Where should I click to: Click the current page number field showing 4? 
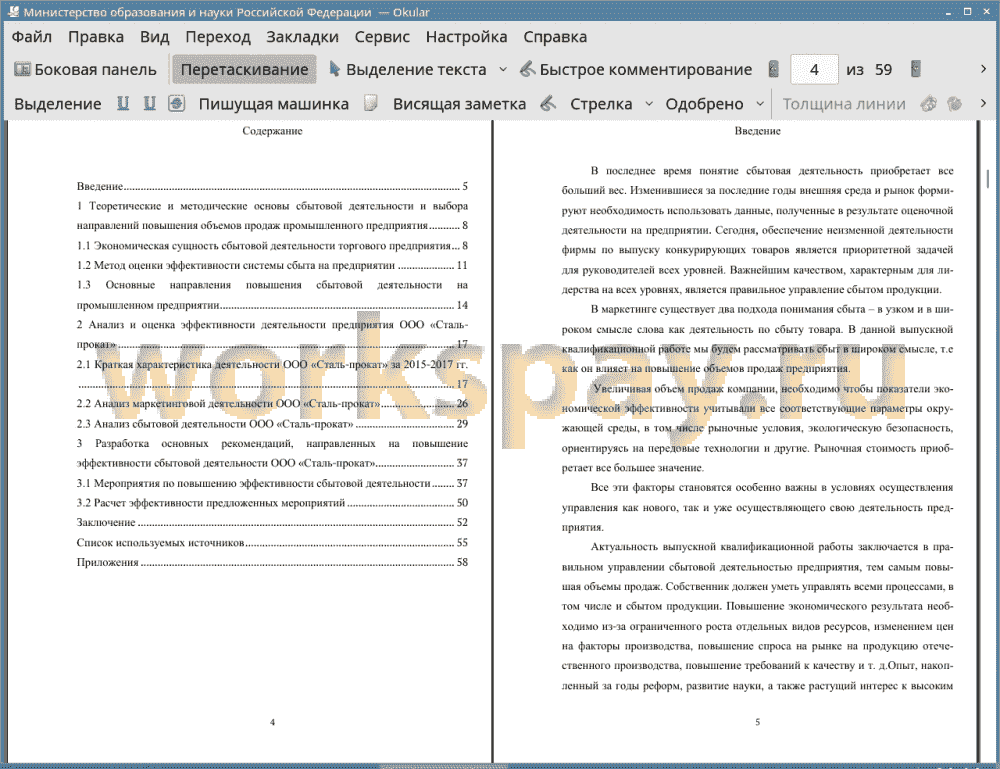[x=814, y=70]
